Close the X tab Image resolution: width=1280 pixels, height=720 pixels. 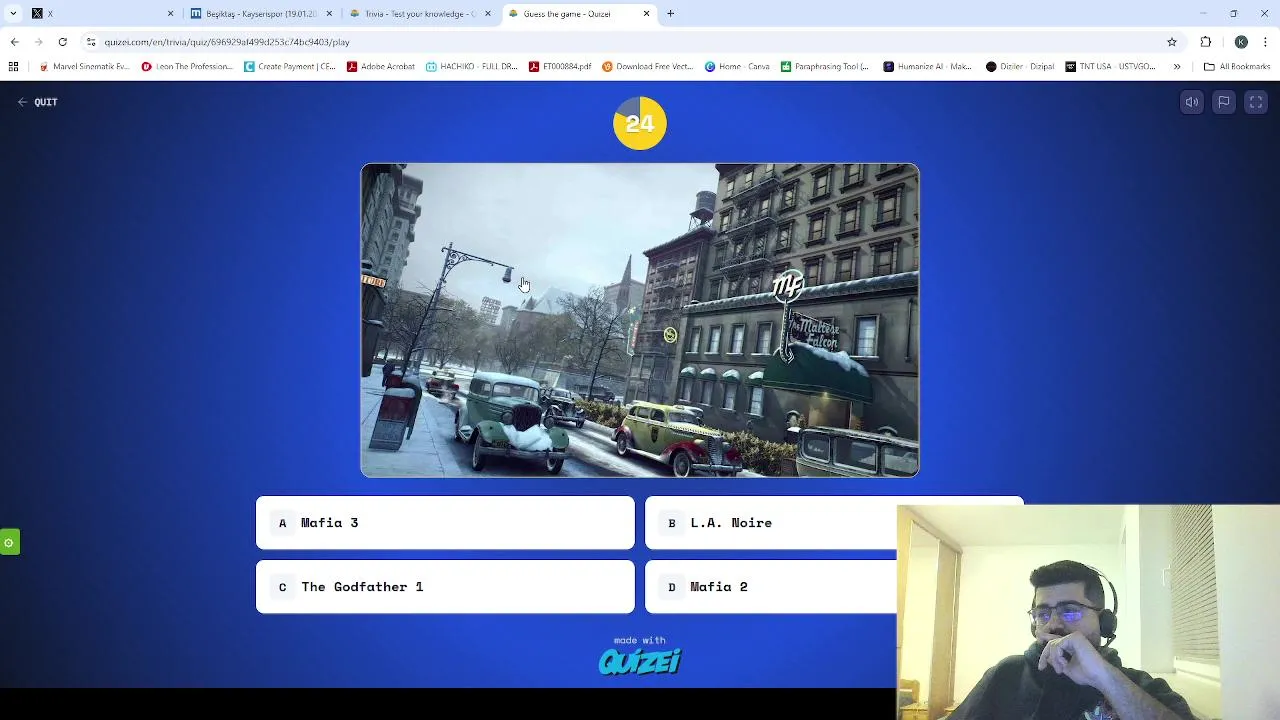tap(170, 14)
